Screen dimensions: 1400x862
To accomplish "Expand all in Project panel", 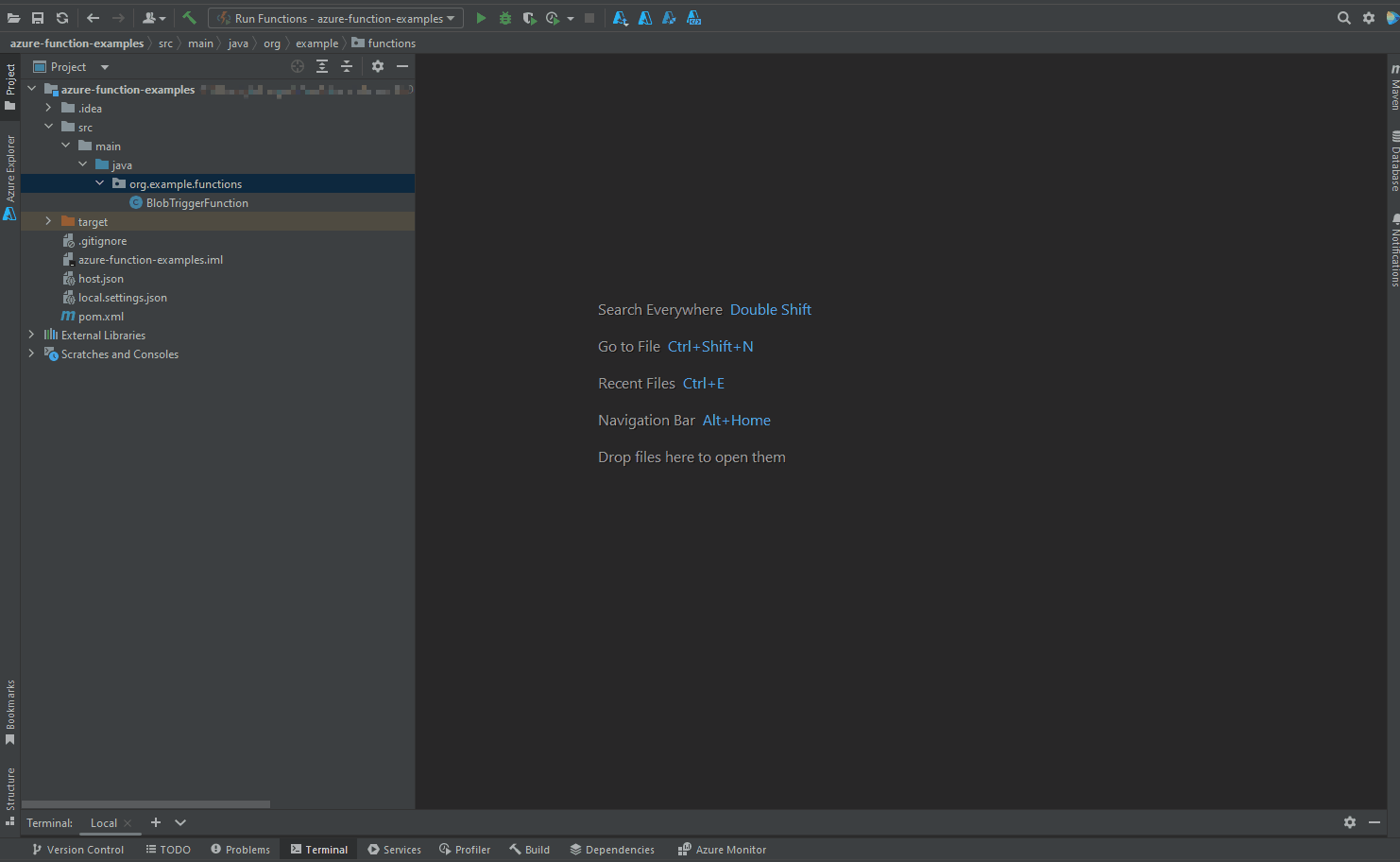I will coord(322,66).
